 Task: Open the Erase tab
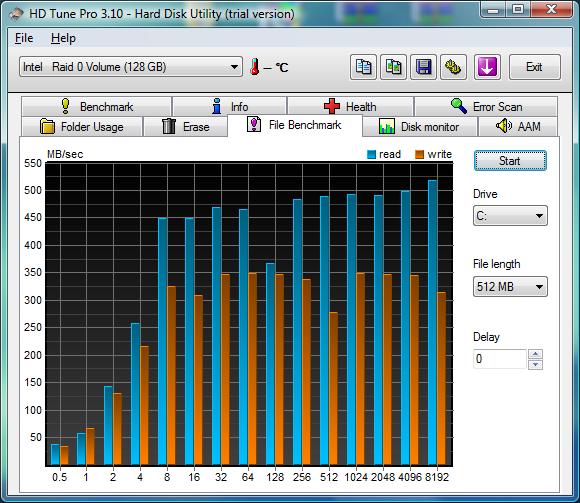[185, 127]
